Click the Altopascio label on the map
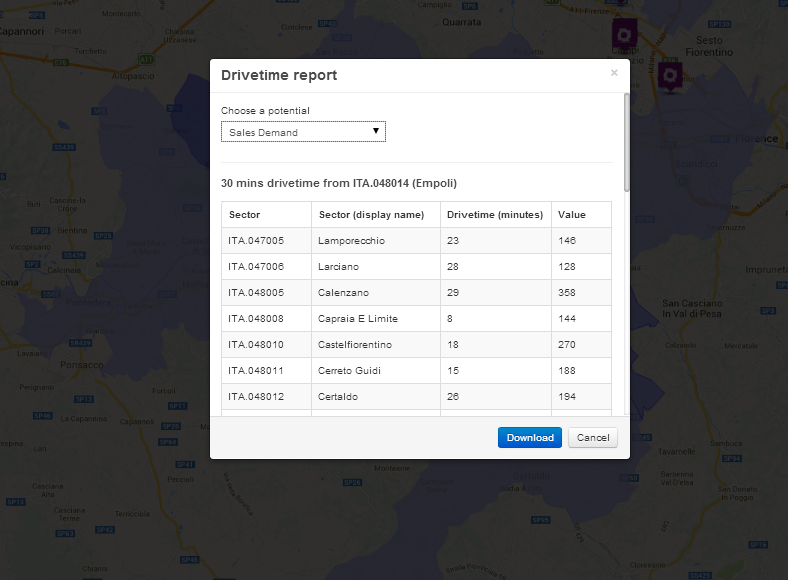 [133, 76]
